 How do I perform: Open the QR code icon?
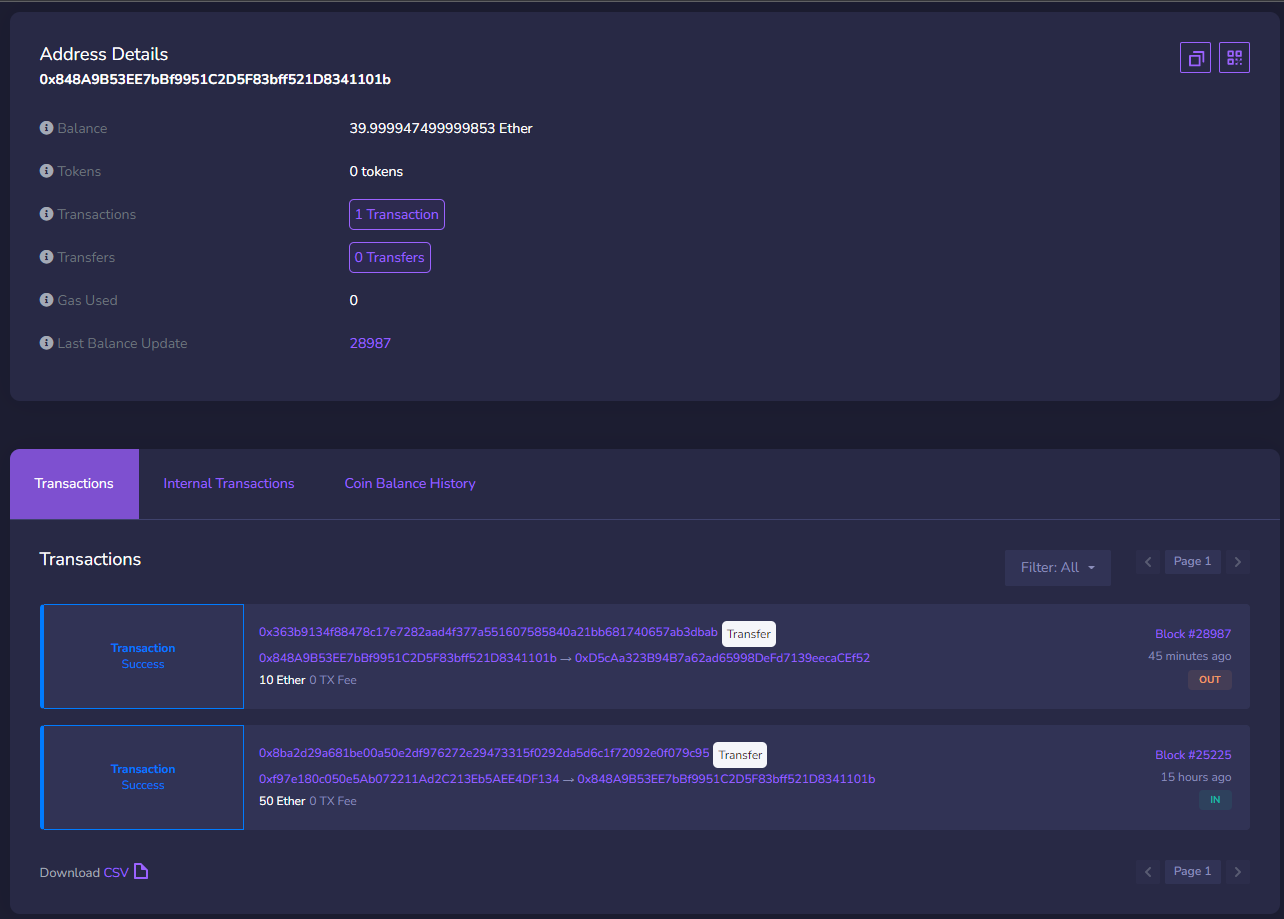point(1234,58)
